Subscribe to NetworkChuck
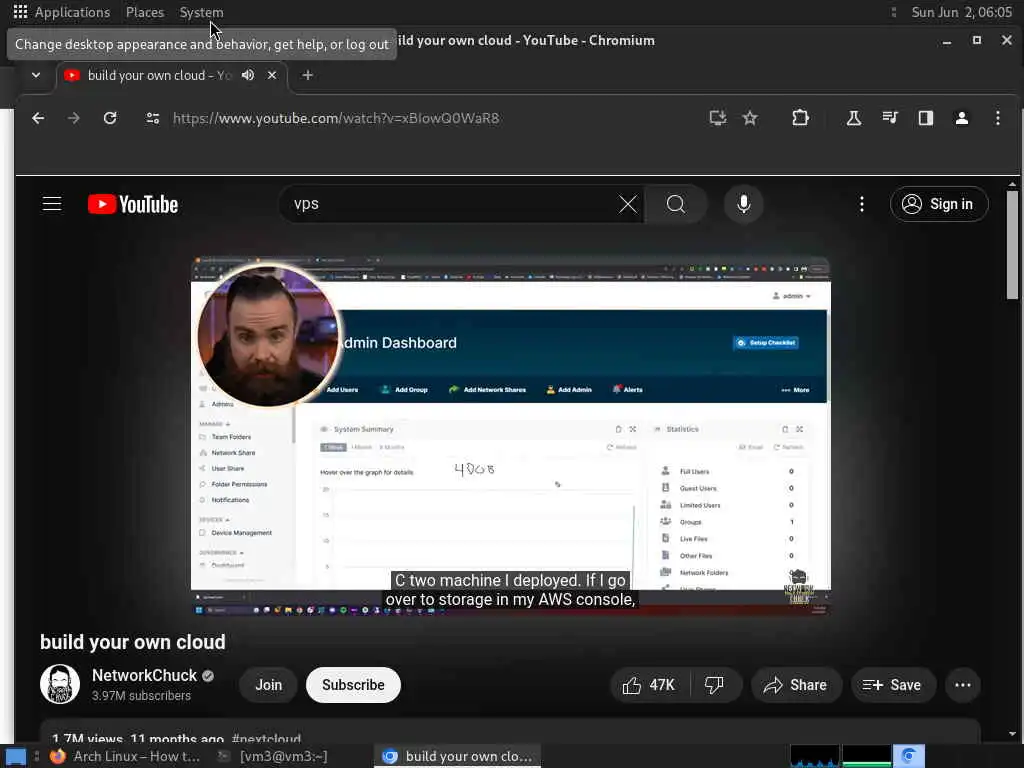 353,685
